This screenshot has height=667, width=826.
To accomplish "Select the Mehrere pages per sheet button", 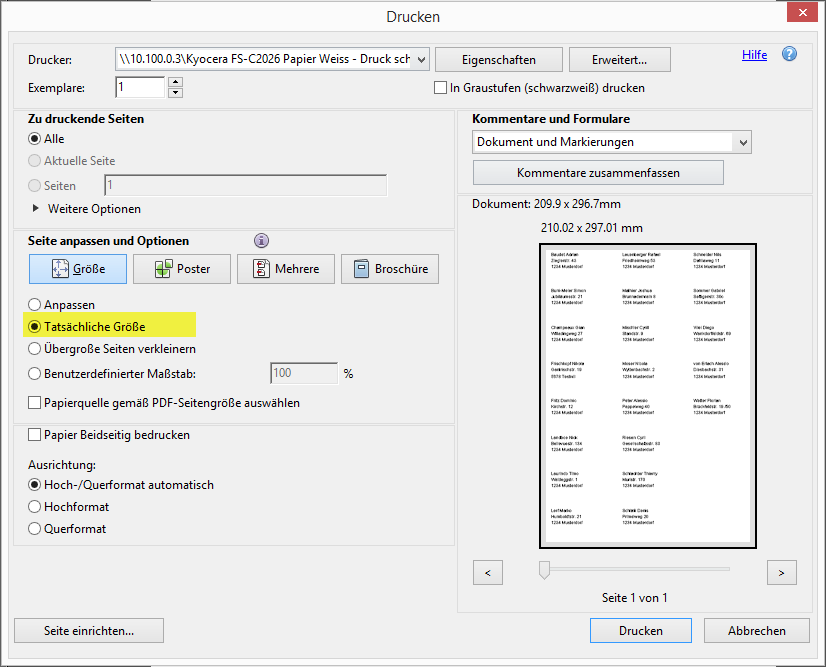I will click(x=285, y=269).
